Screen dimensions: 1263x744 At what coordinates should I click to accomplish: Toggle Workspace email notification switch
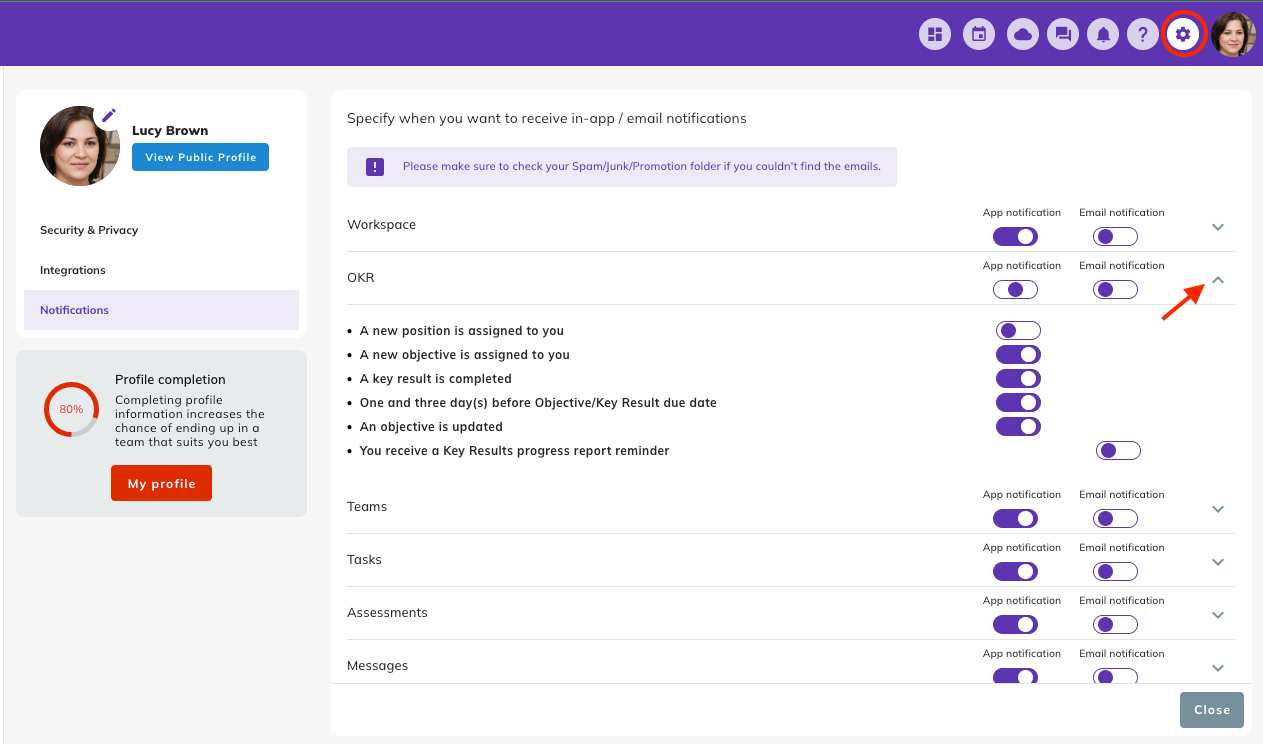(x=1115, y=237)
